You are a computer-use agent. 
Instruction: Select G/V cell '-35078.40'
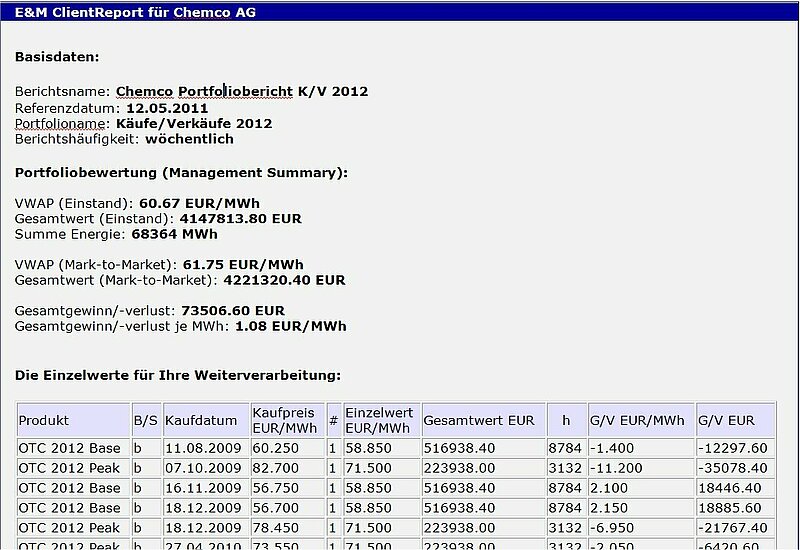pyautogui.click(x=735, y=468)
